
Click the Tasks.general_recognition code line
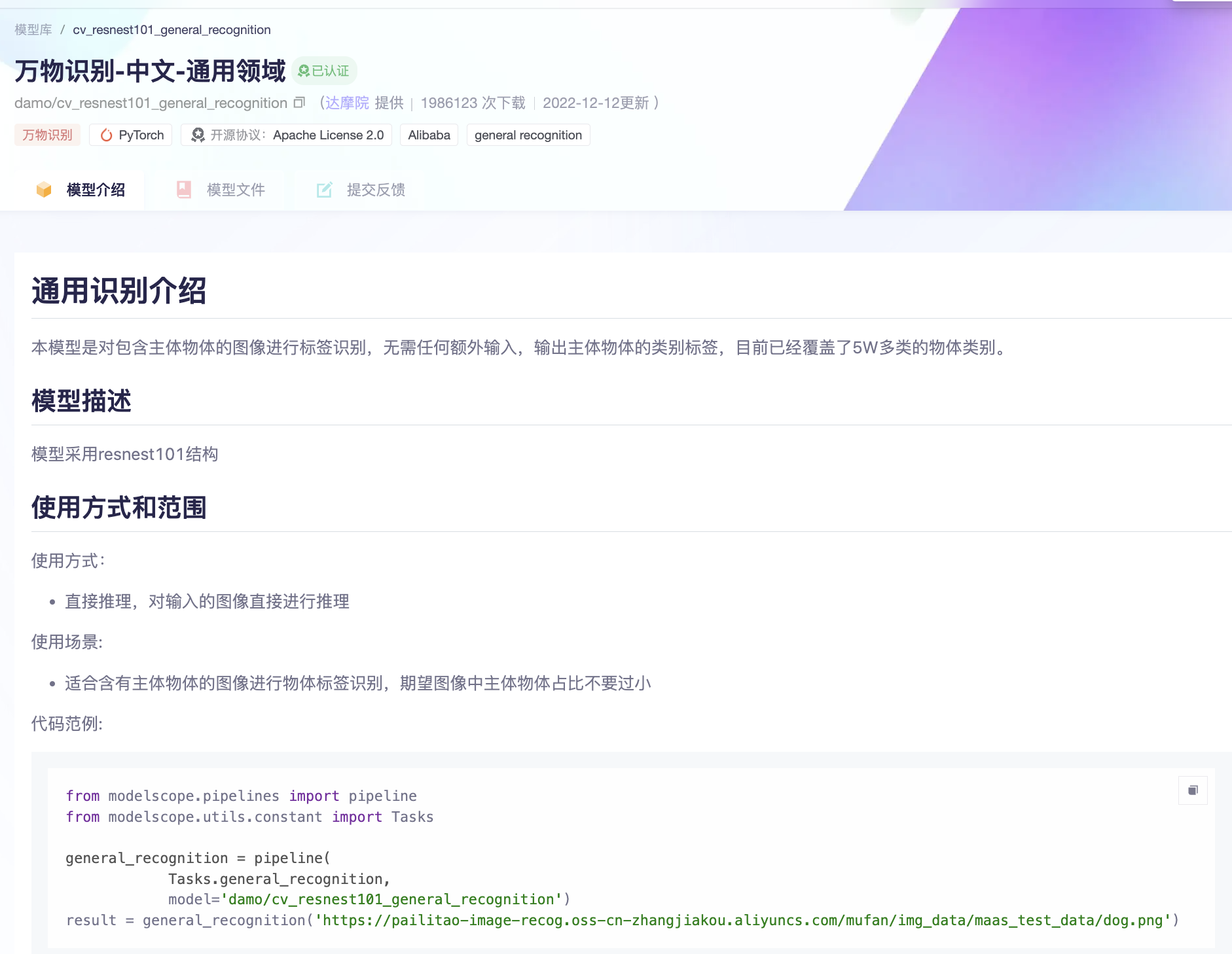point(279,879)
